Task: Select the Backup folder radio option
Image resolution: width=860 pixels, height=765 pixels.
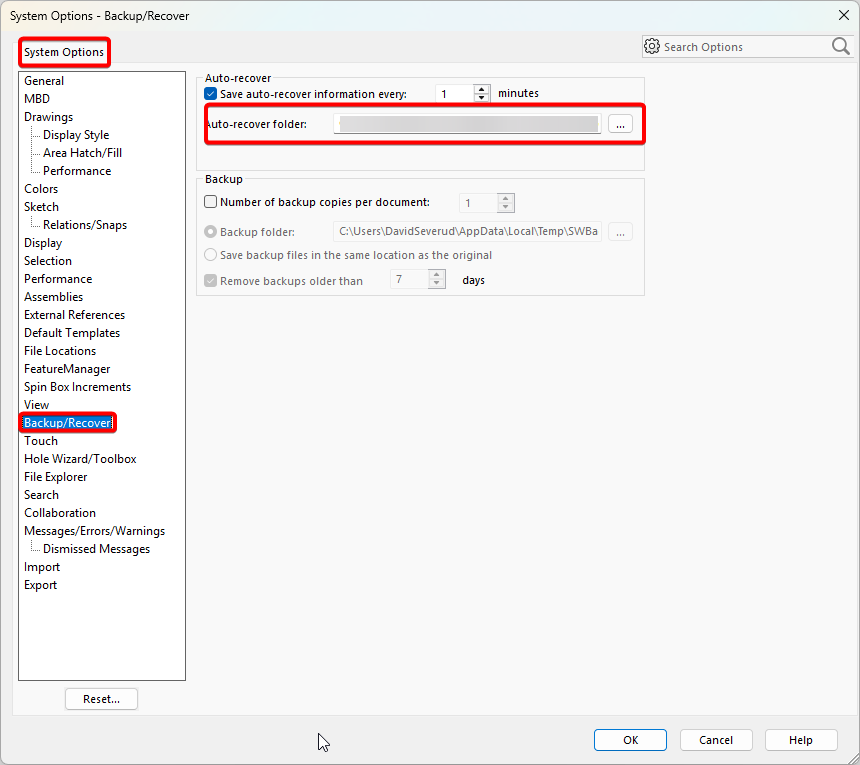Action: coord(211,231)
